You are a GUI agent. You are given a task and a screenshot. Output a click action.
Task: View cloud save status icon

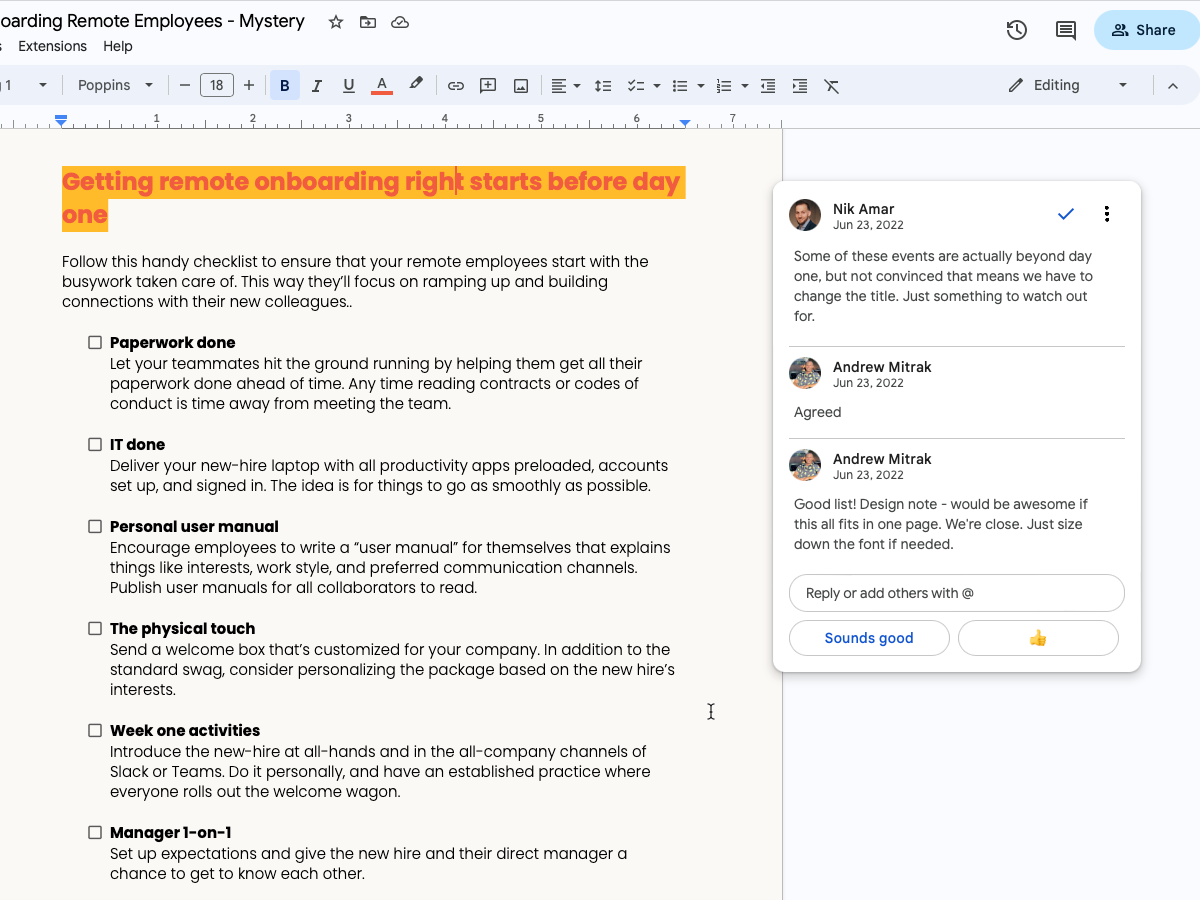[x=400, y=22]
